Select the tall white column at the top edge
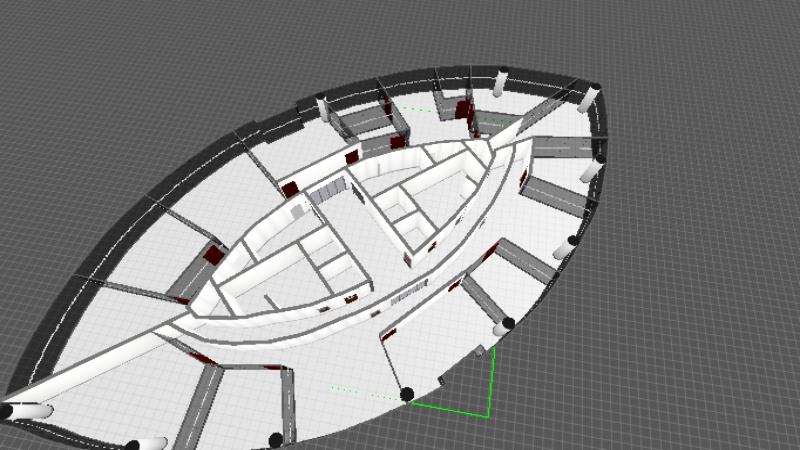800x450 pixels. [501, 82]
